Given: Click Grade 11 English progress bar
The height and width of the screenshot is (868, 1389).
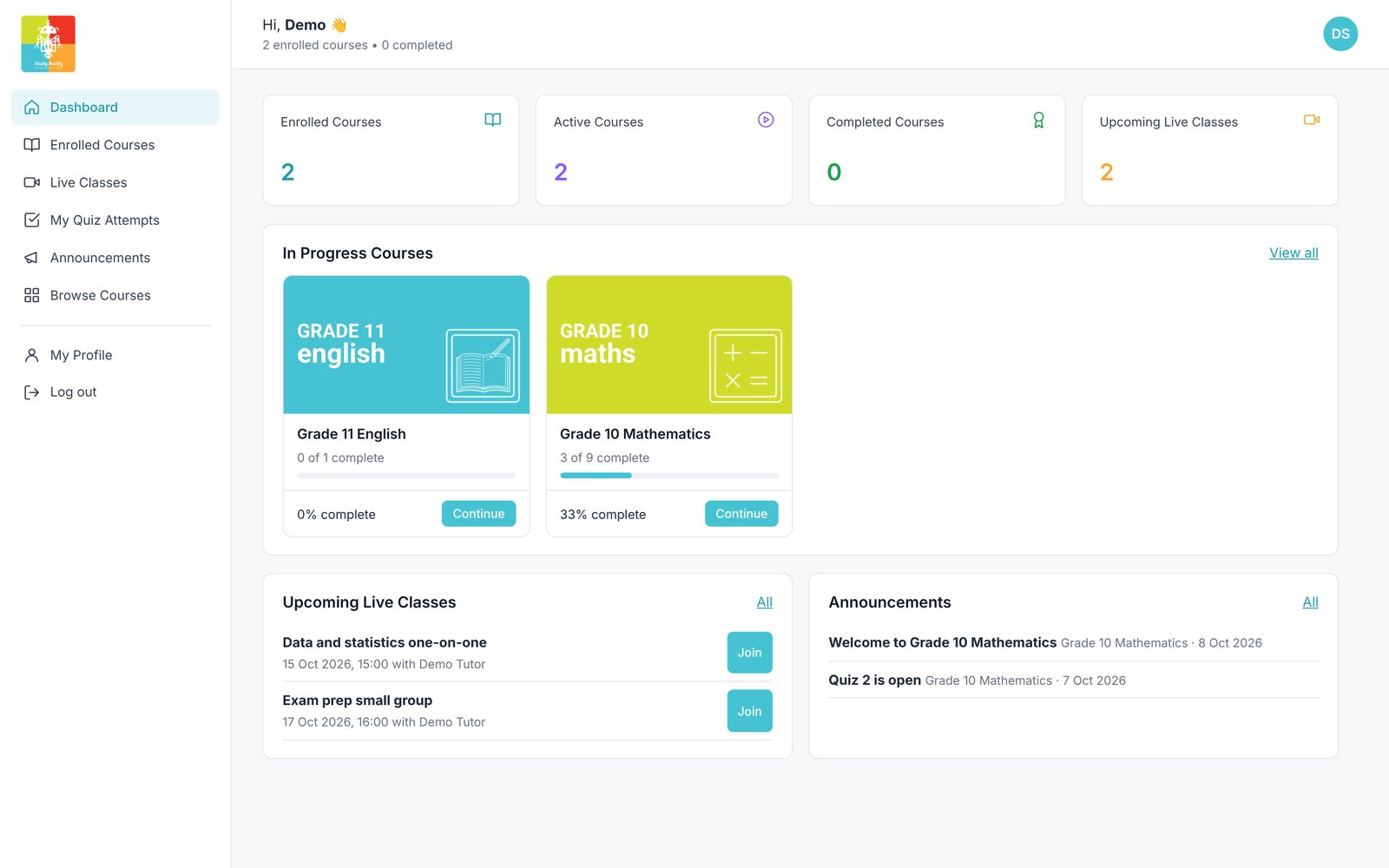Looking at the screenshot, I should (x=406, y=476).
